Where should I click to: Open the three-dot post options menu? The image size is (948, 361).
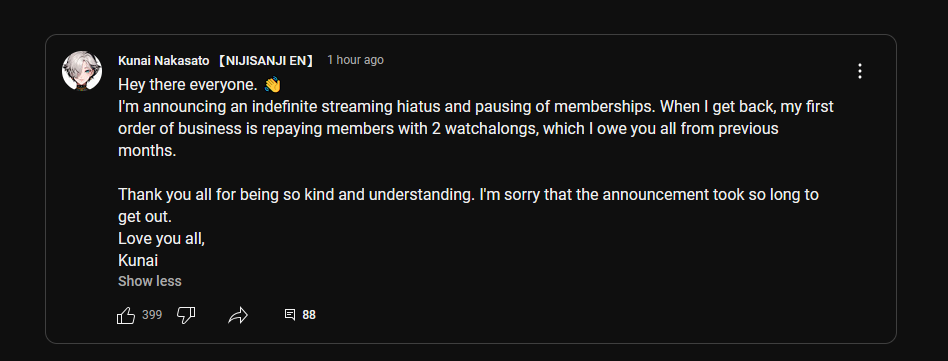pos(860,71)
